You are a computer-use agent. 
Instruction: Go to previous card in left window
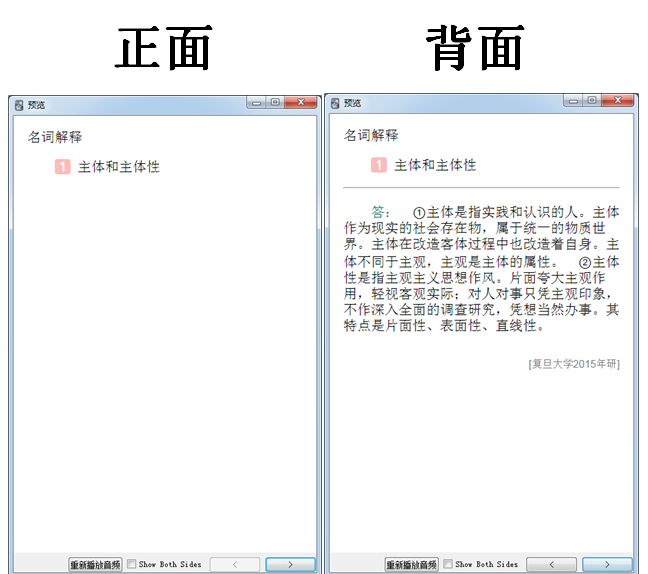pos(235,564)
